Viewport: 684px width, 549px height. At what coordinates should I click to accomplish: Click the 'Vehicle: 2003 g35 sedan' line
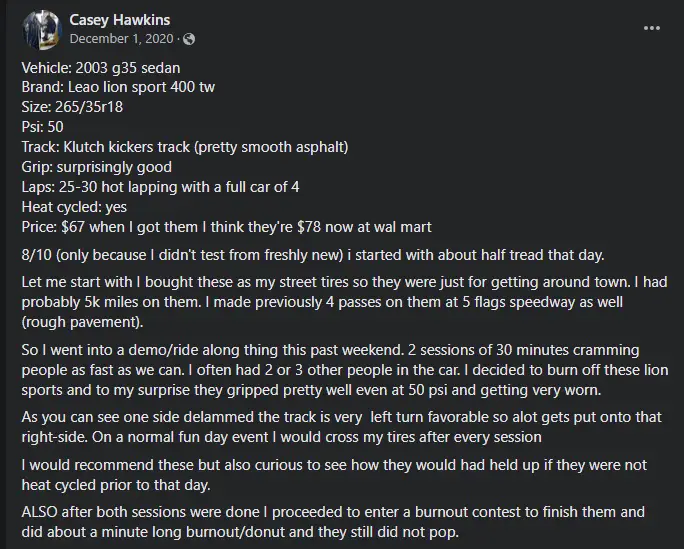tap(101, 68)
